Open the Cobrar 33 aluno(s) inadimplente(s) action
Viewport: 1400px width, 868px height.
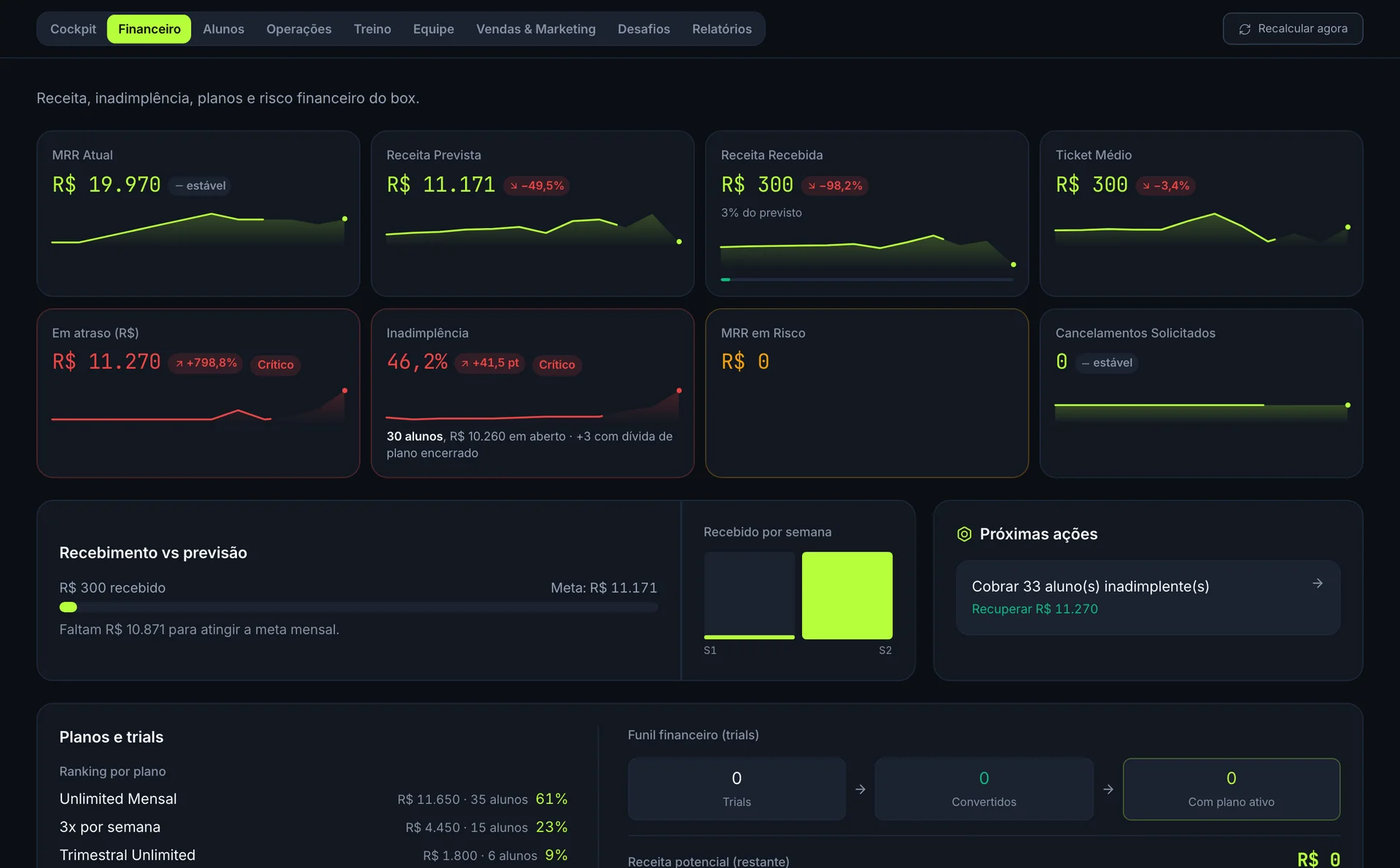[1148, 598]
